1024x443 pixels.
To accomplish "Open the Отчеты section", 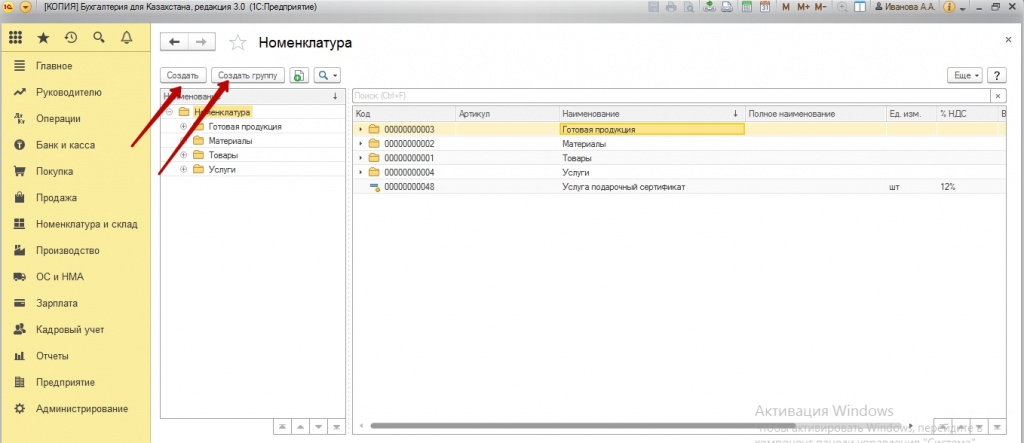I will (52, 356).
